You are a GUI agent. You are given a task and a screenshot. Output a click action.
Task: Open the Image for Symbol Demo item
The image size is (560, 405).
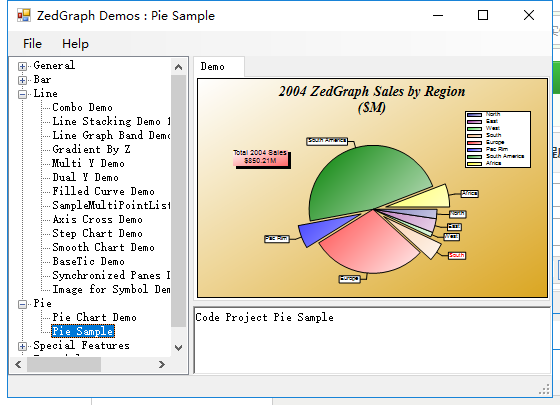pos(111,289)
